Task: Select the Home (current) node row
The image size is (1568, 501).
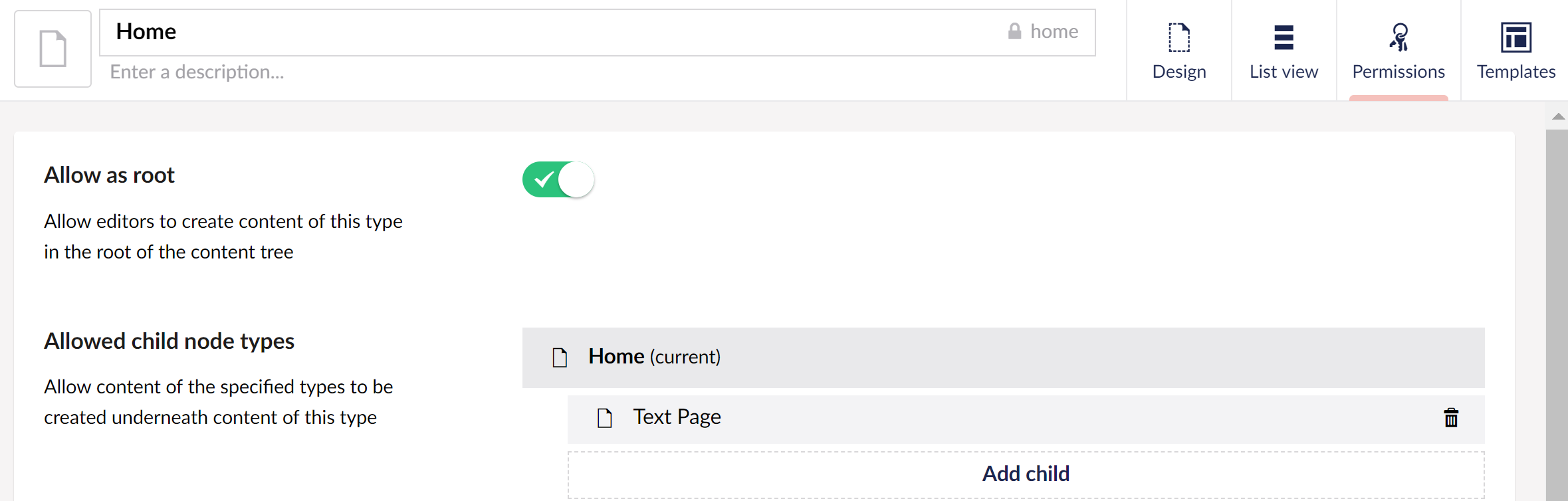Action: click(1004, 357)
